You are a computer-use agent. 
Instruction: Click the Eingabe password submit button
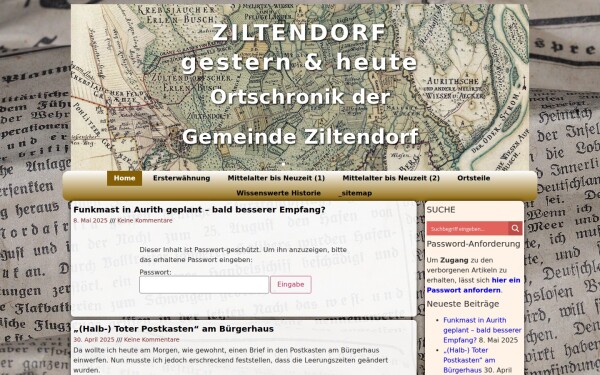[291, 285]
